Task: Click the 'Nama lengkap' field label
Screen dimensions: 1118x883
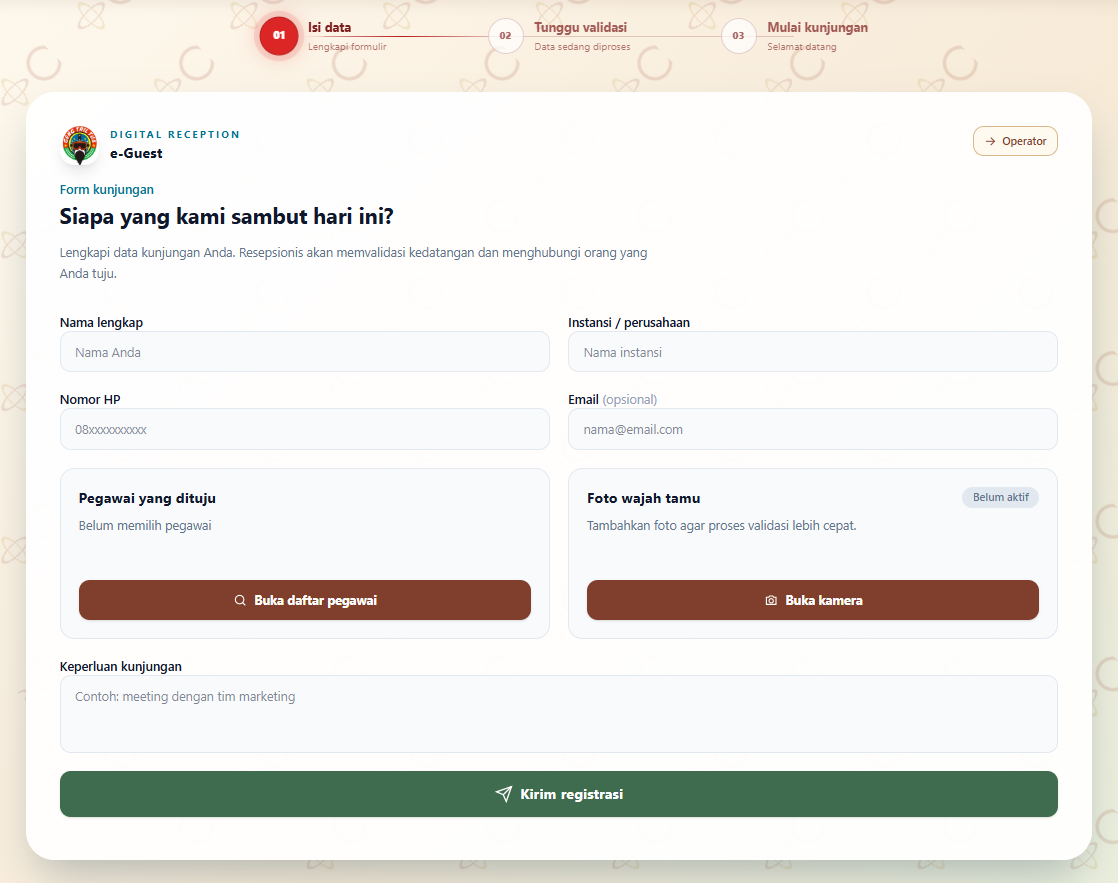Action: [x=101, y=322]
